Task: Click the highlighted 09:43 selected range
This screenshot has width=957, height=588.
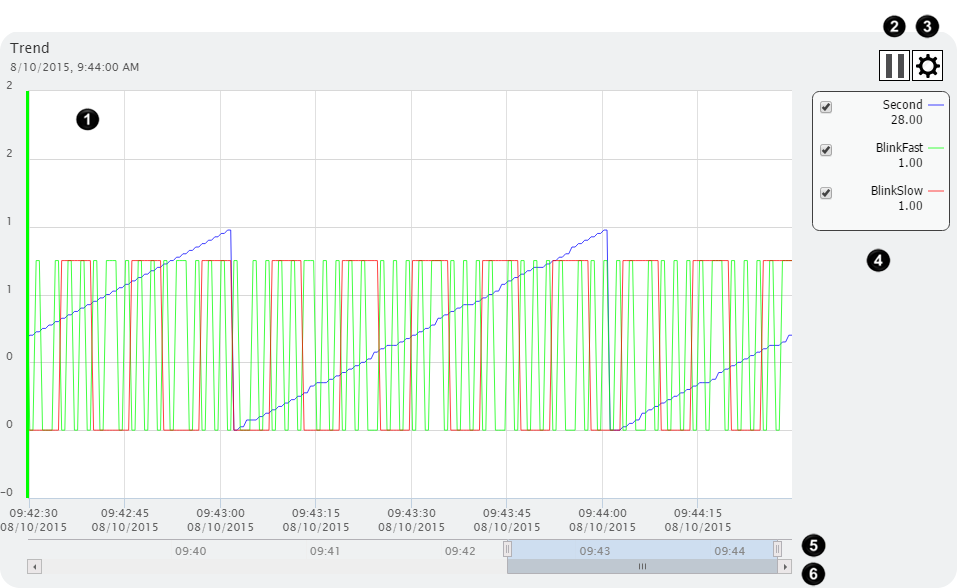Action: tap(595, 550)
